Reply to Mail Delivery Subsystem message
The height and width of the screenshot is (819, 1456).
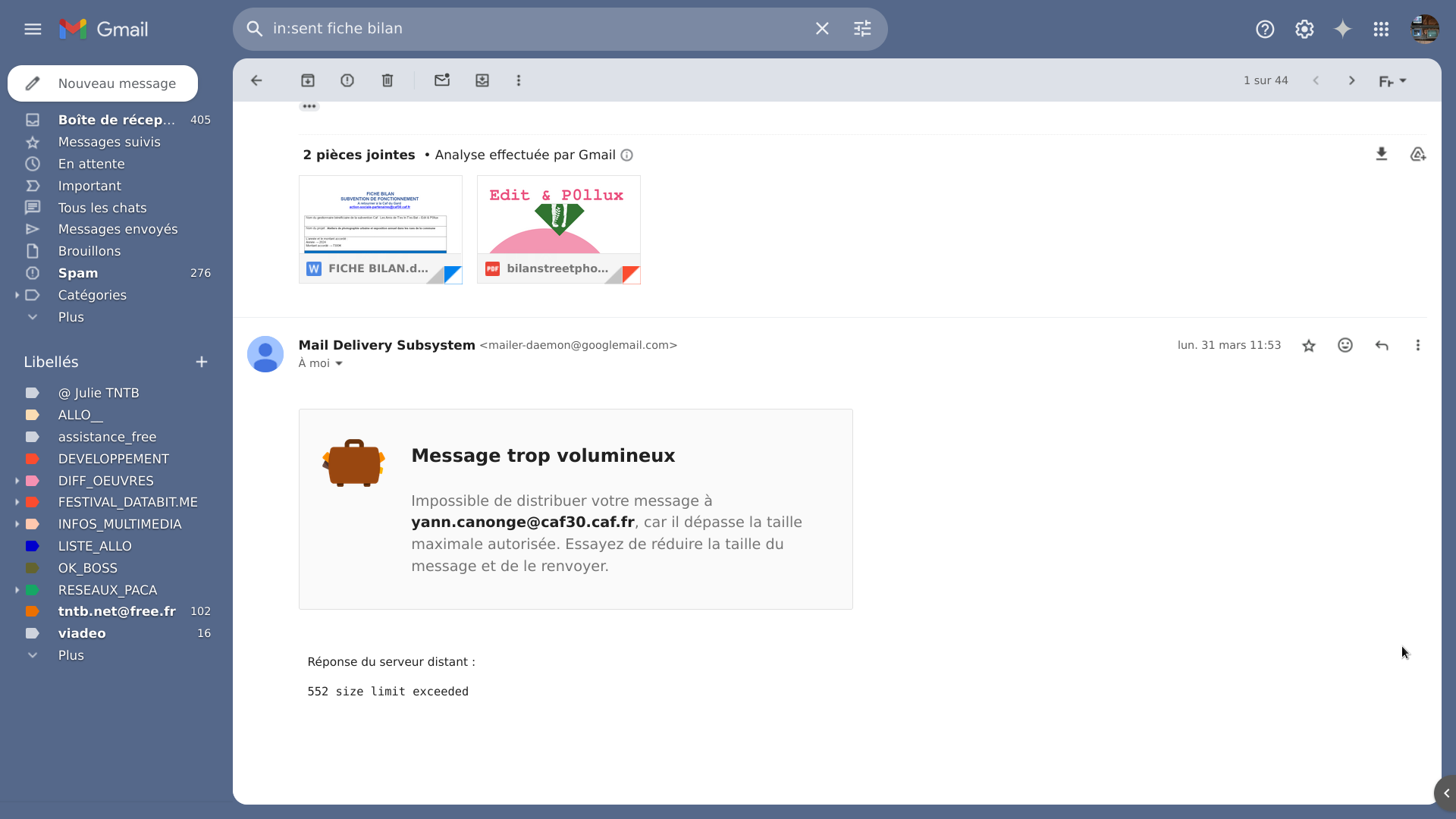coord(1382,346)
